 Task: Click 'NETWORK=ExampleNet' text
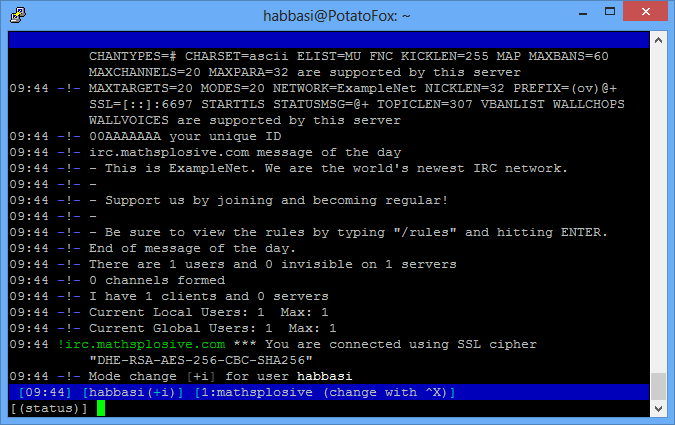point(344,88)
